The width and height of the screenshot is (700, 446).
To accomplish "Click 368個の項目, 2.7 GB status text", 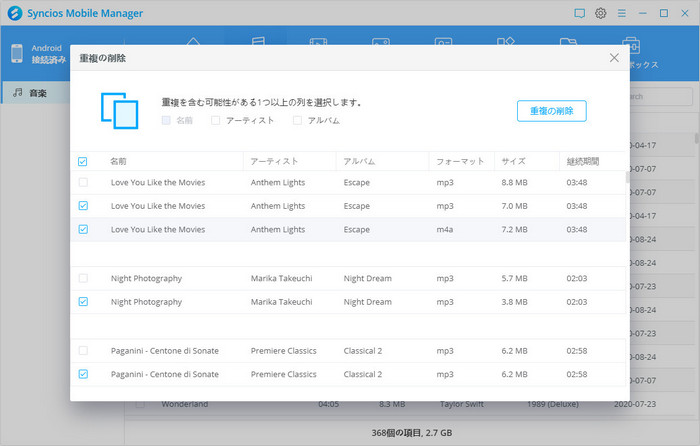I will [412, 433].
